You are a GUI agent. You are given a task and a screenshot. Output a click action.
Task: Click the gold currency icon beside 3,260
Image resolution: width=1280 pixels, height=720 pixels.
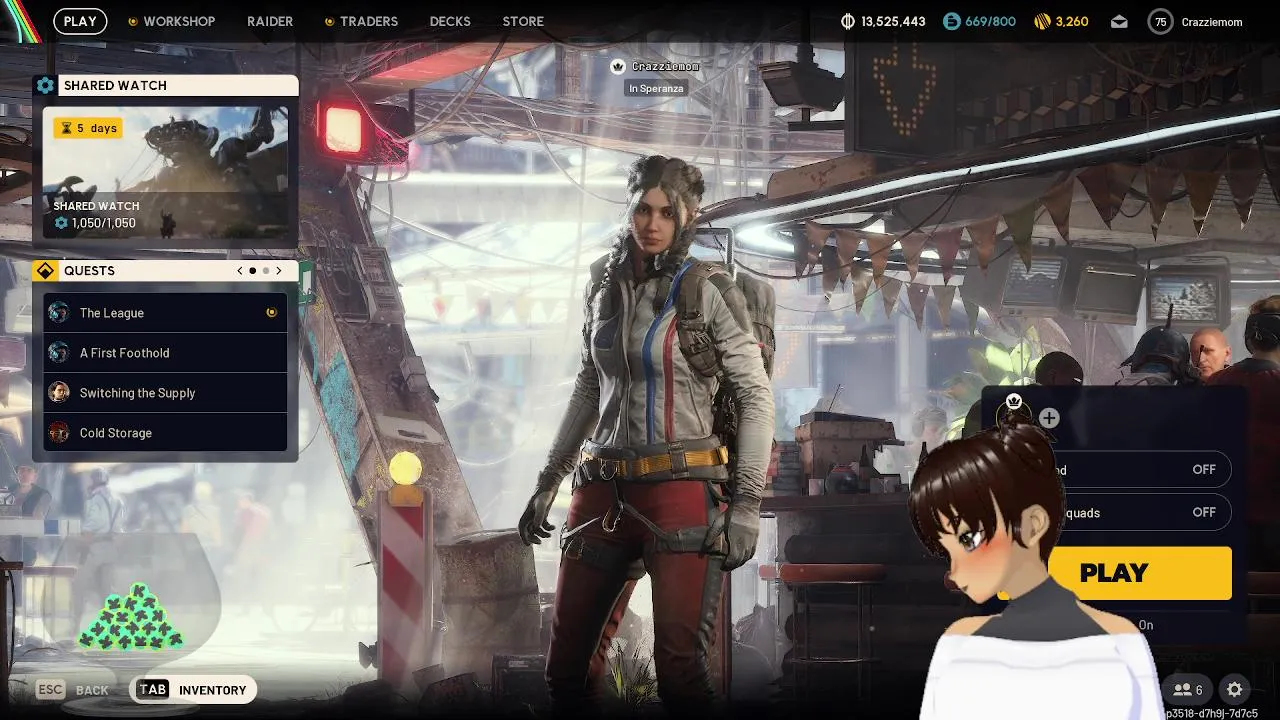(1043, 21)
